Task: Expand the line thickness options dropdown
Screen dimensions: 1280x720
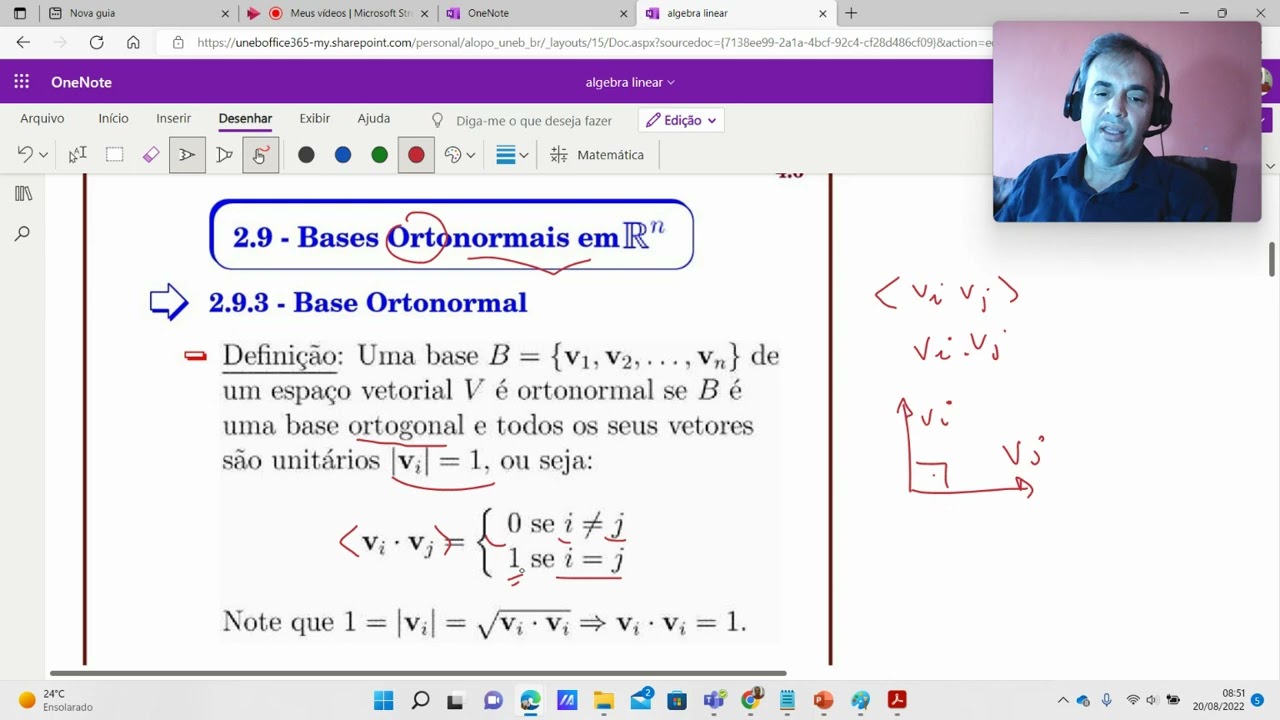Action: click(x=510, y=155)
